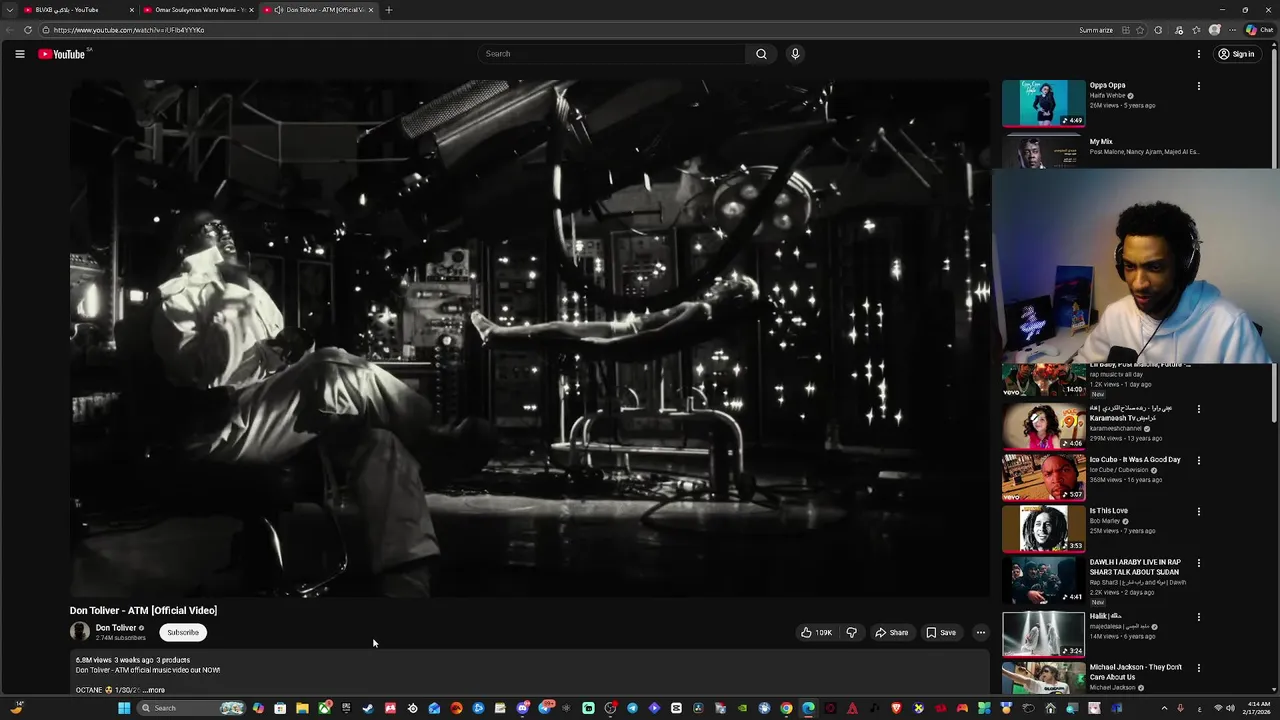
Task: Open the Copilot Chat button
Action: point(1260,30)
